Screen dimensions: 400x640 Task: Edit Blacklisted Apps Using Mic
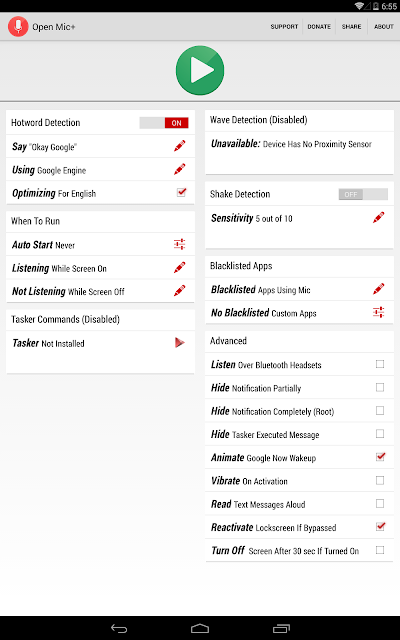tap(379, 289)
